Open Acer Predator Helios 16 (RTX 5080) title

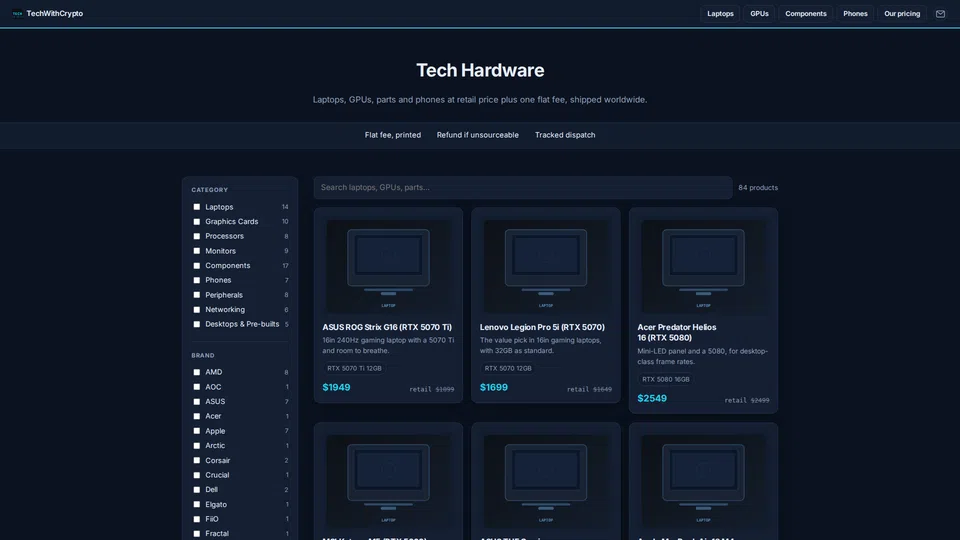[677, 332]
